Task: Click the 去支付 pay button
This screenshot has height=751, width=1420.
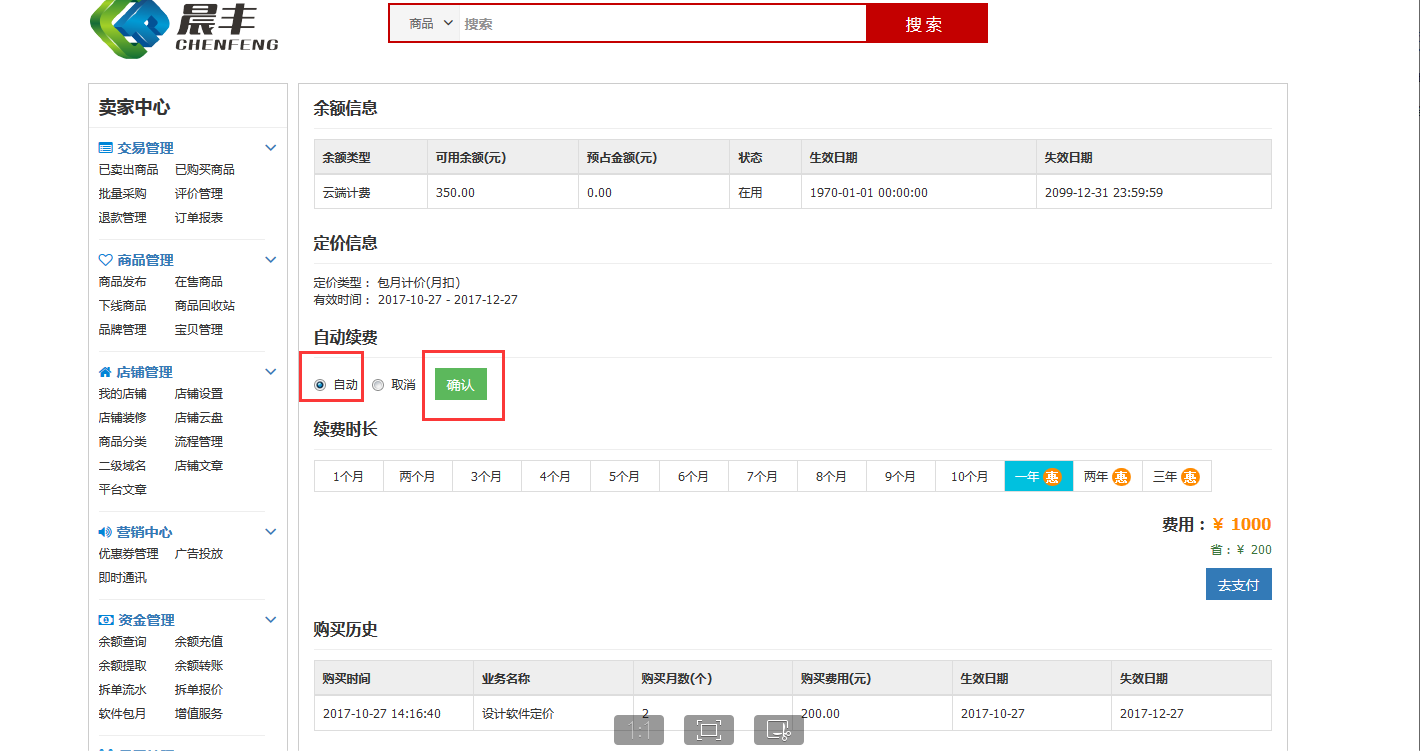Action: [x=1239, y=584]
